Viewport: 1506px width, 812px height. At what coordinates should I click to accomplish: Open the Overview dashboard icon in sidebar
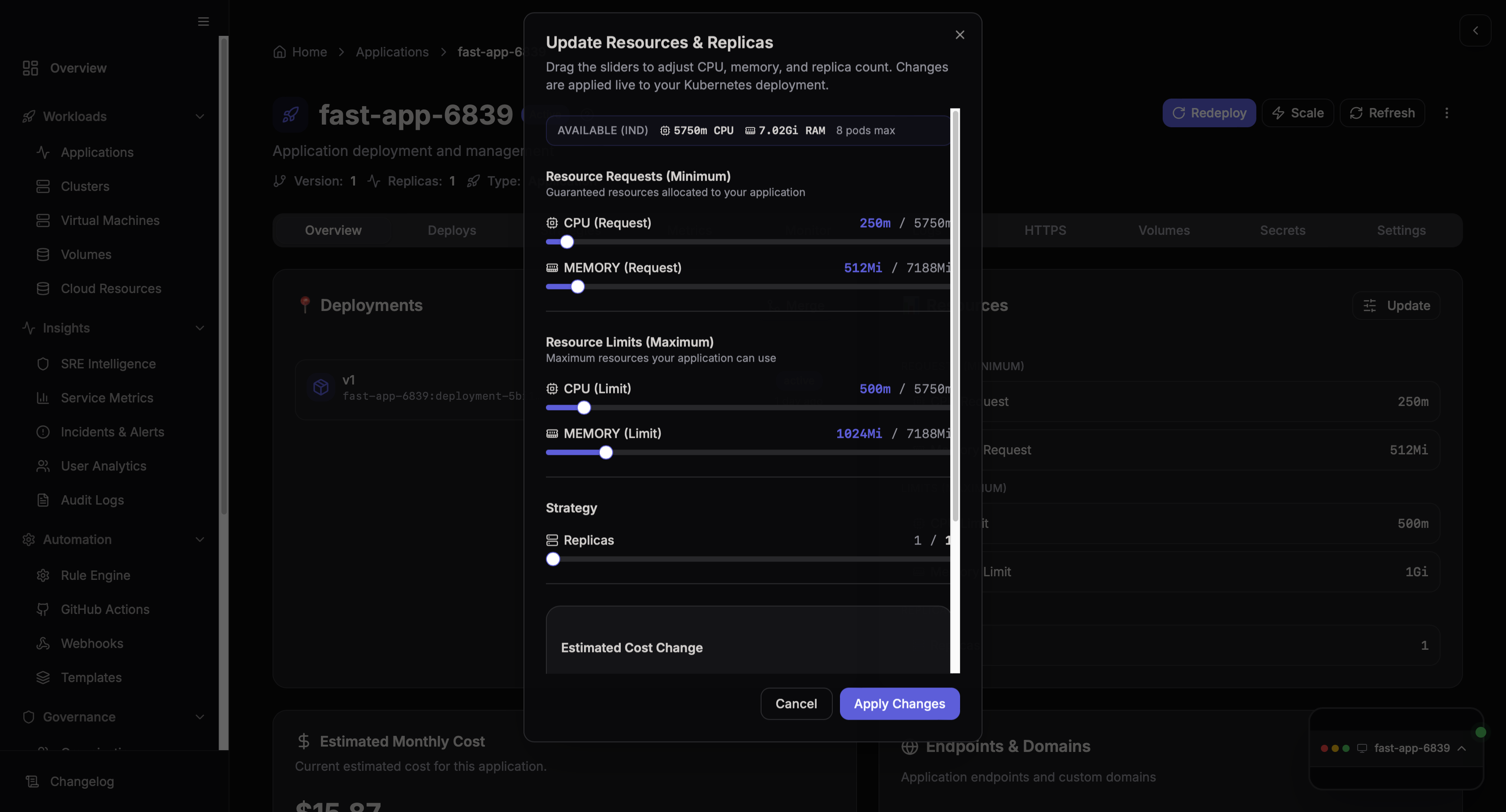click(x=30, y=68)
